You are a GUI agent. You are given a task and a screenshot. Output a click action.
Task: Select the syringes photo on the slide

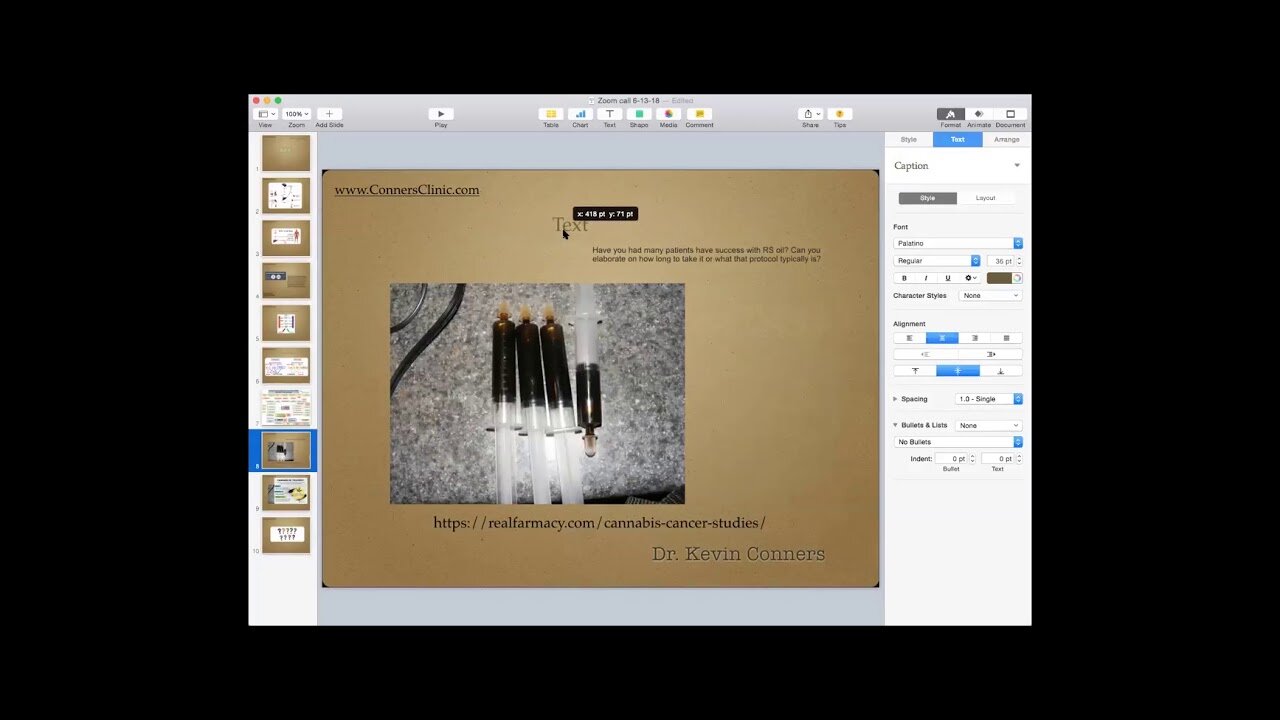point(537,393)
